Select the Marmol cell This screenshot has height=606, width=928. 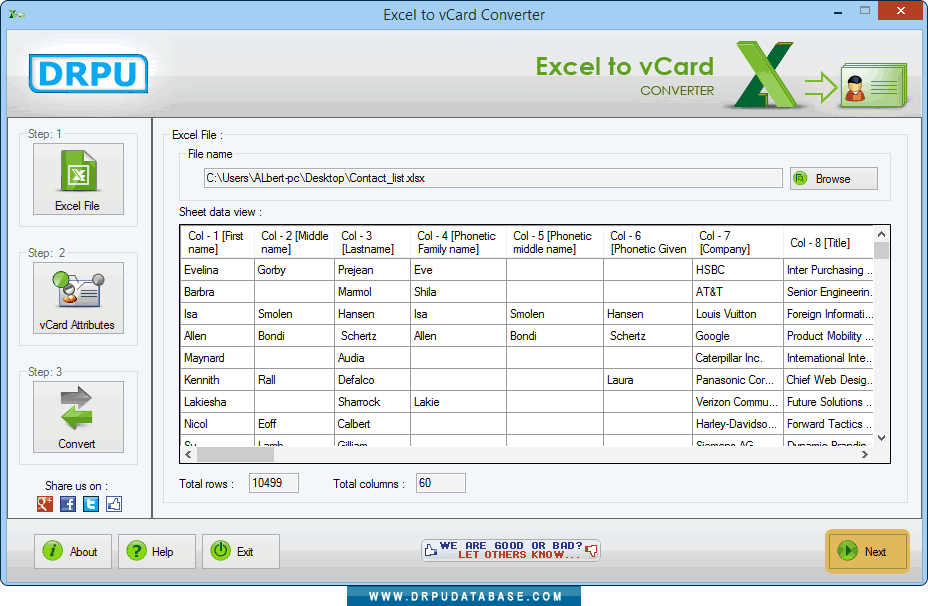click(373, 292)
